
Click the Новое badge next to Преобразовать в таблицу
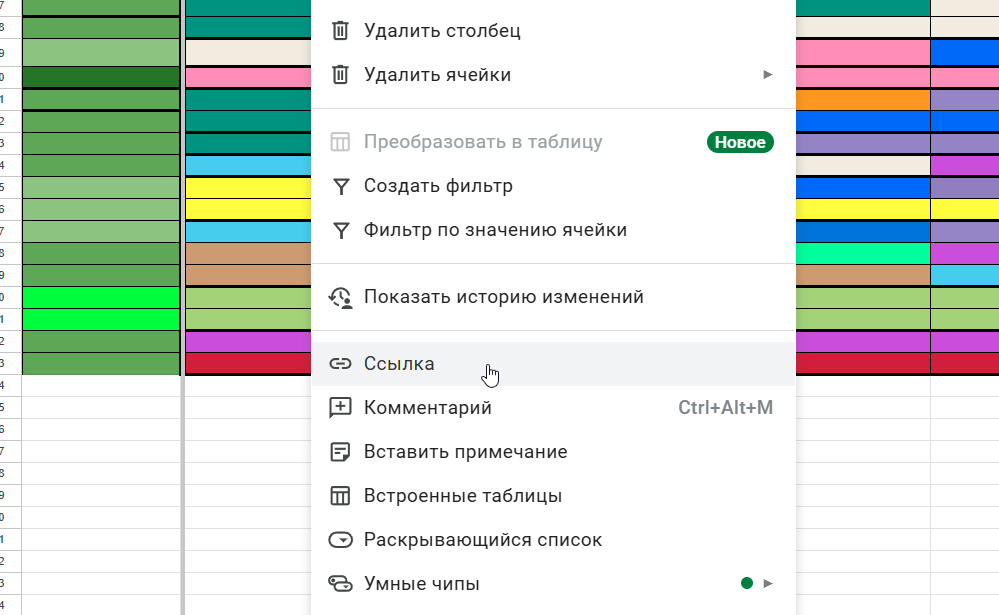pos(740,142)
